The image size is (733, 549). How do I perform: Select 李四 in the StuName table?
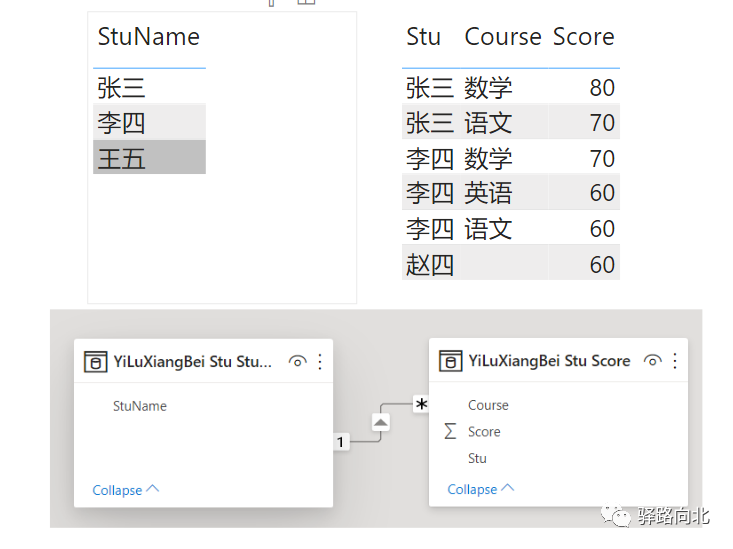(x=149, y=122)
